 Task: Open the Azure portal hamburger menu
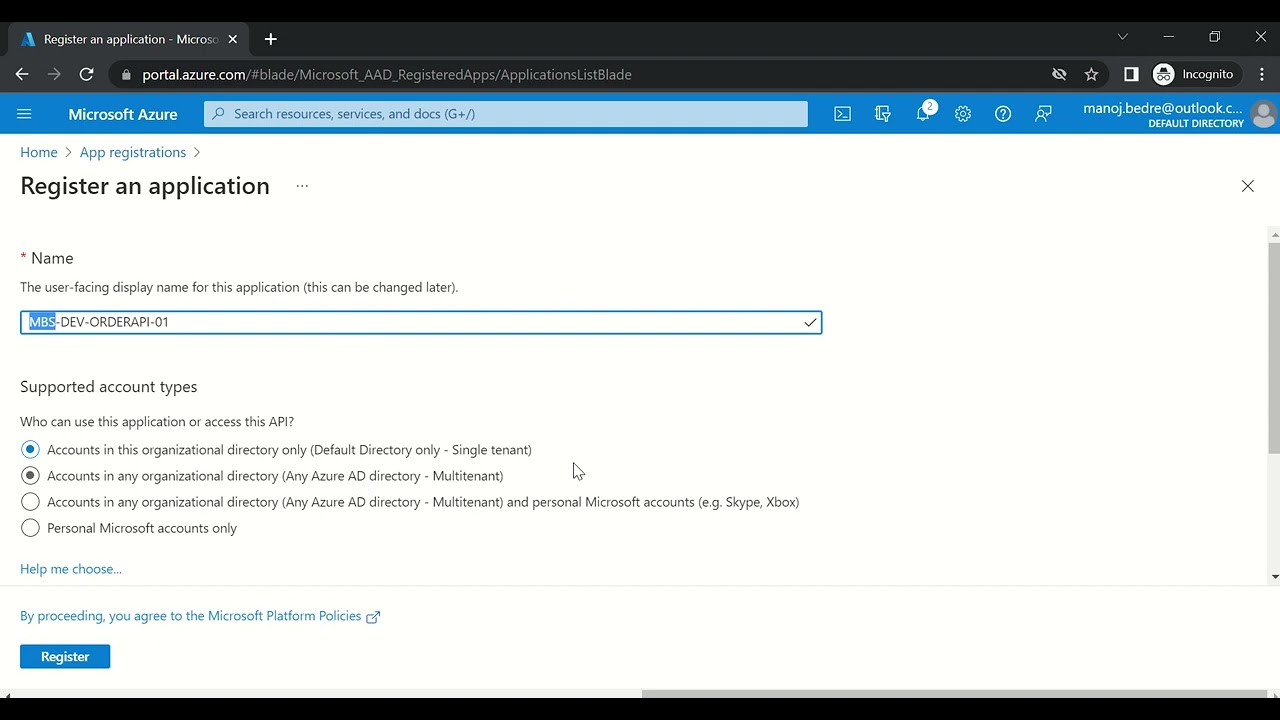point(24,114)
